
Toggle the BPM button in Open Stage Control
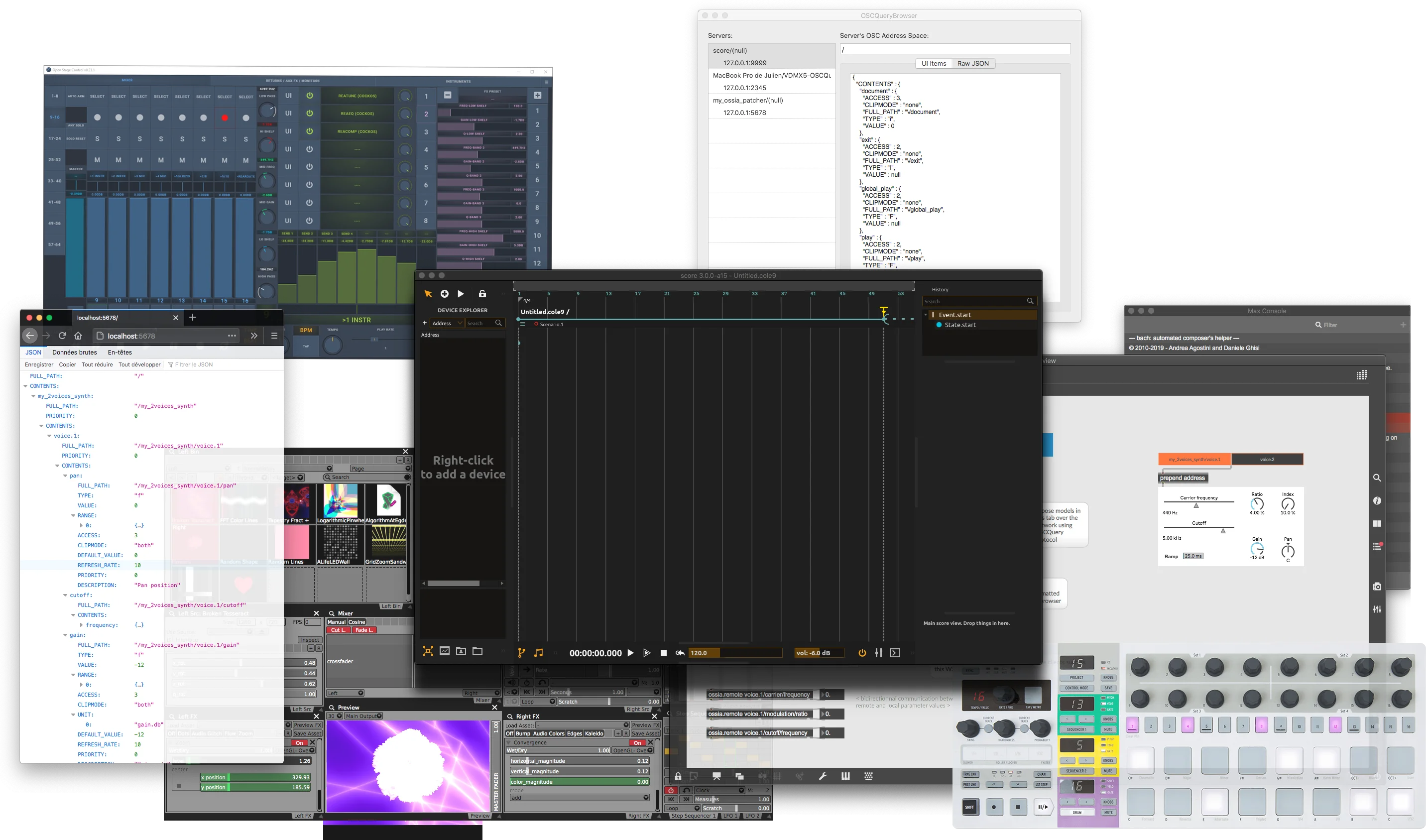coord(306,330)
